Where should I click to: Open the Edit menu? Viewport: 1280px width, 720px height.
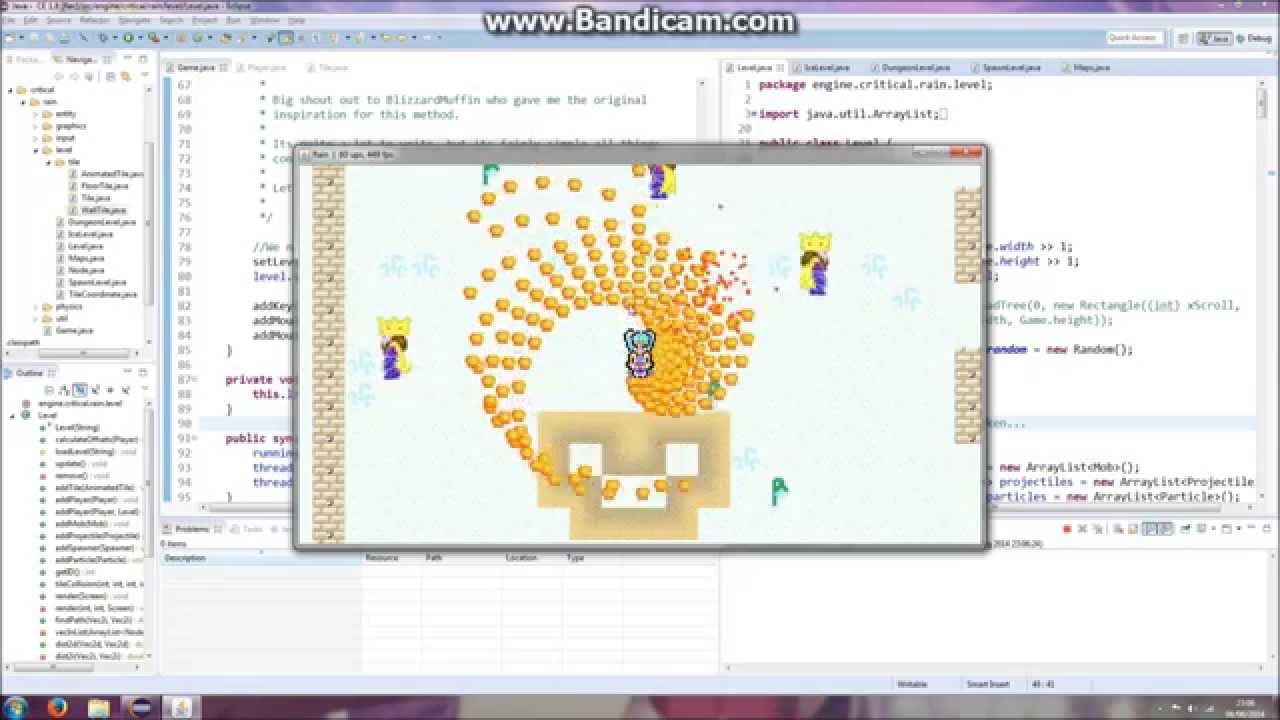[x=31, y=20]
